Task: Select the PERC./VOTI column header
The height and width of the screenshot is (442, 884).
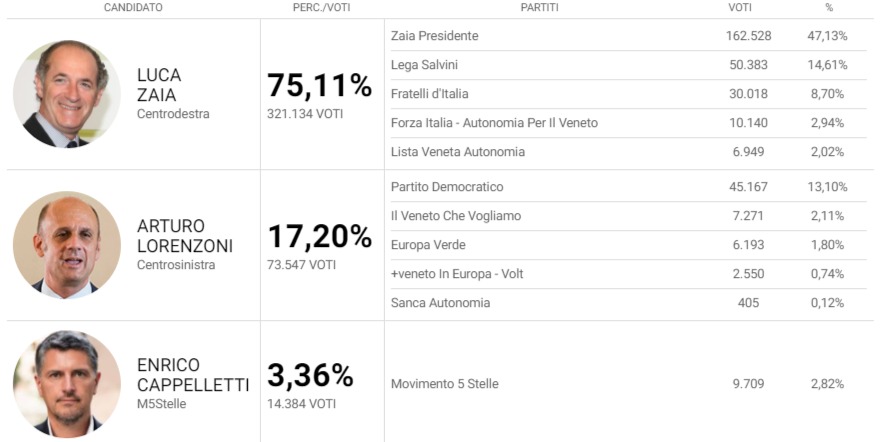Action: click(x=321, y=7)
